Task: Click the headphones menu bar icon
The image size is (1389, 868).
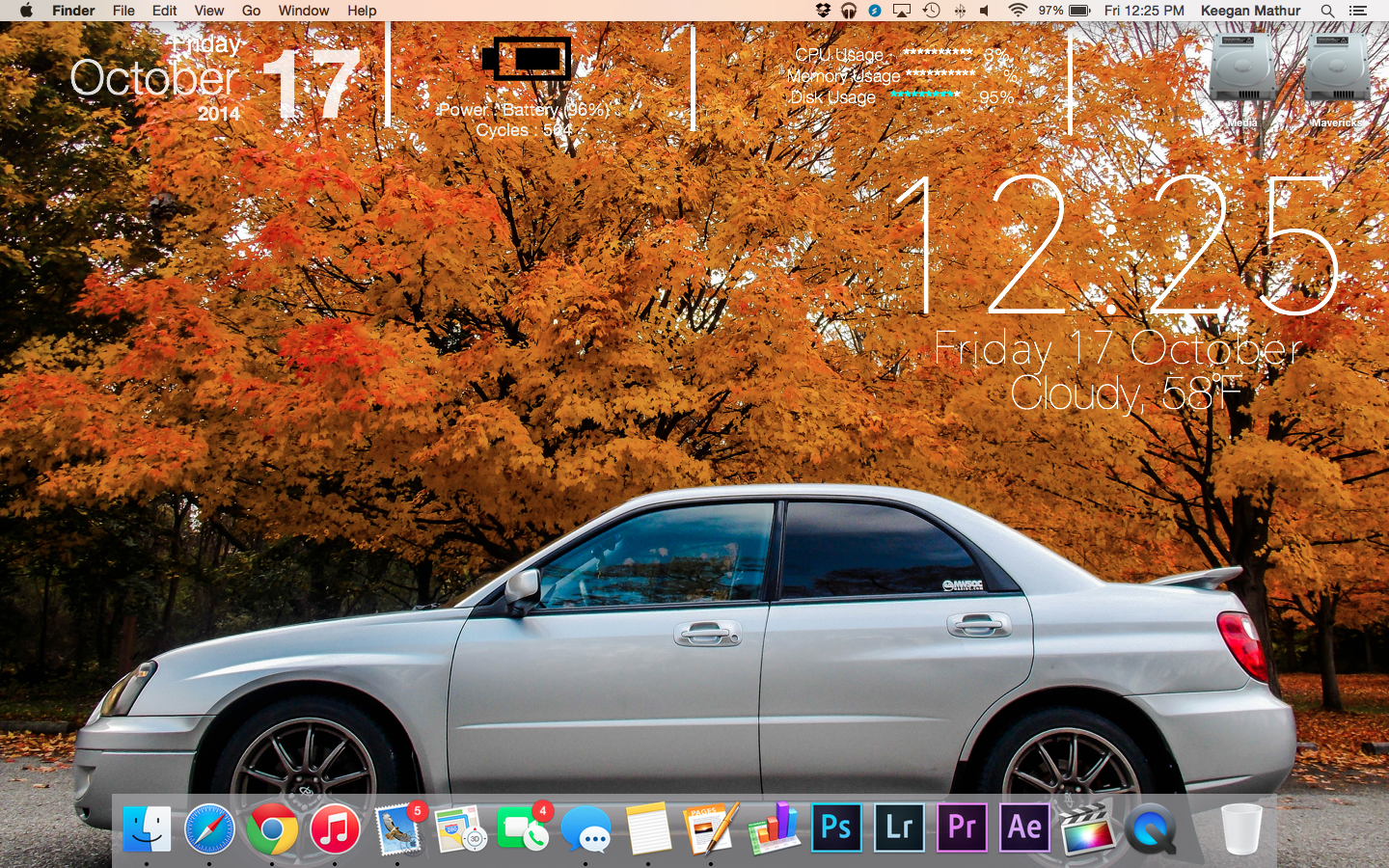Action: (849, 11)
